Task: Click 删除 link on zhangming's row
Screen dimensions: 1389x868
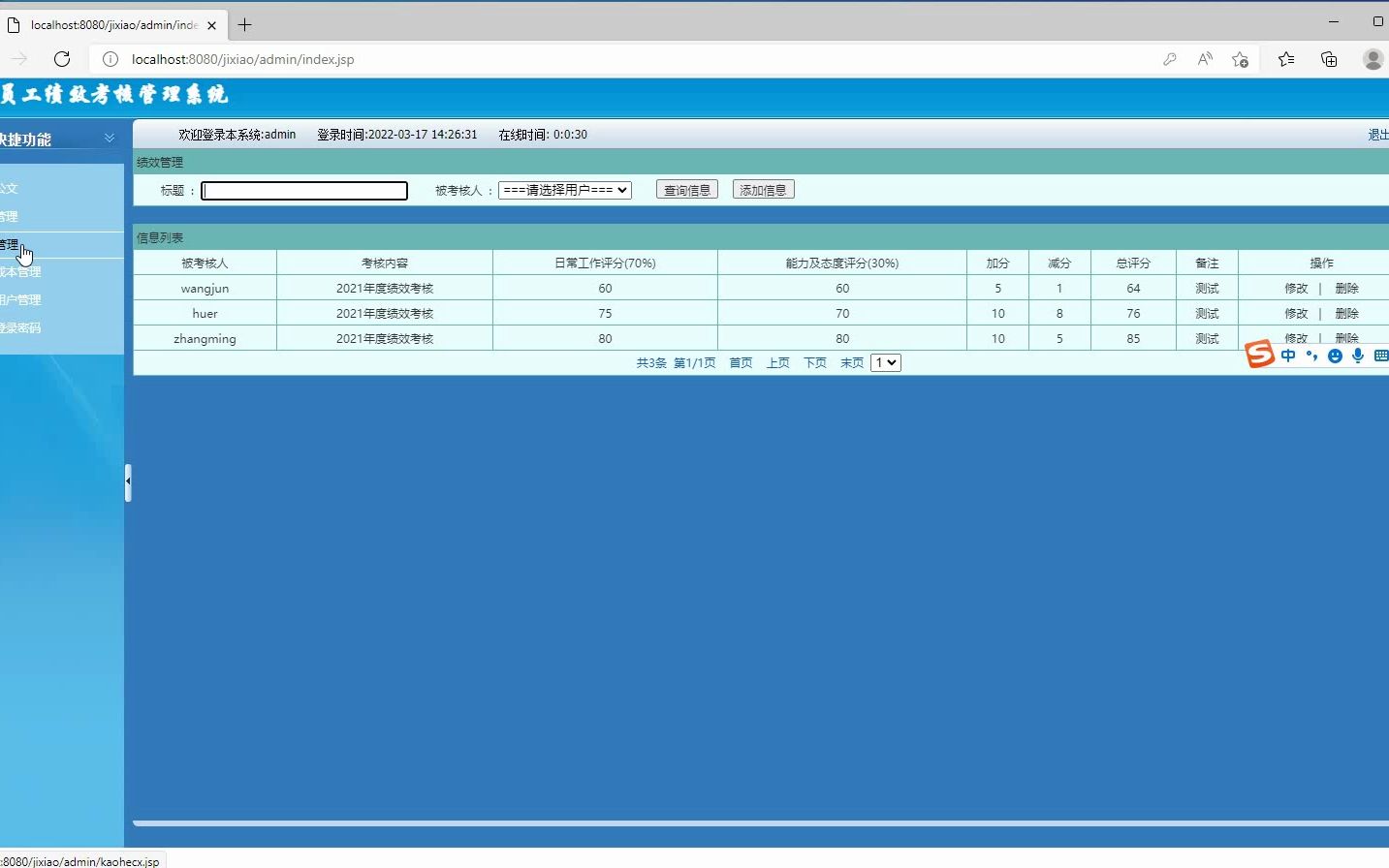Action: pyautogui.click(x=1347, y=338)
